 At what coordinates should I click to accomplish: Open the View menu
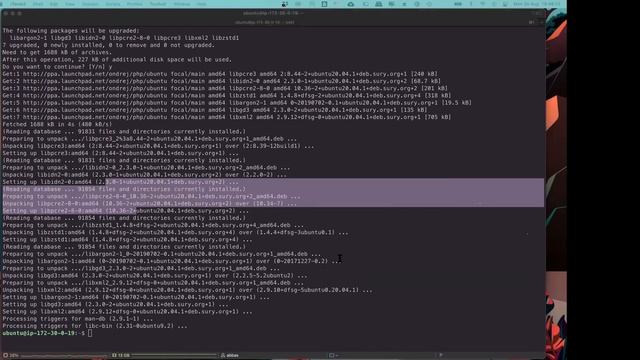70,4
